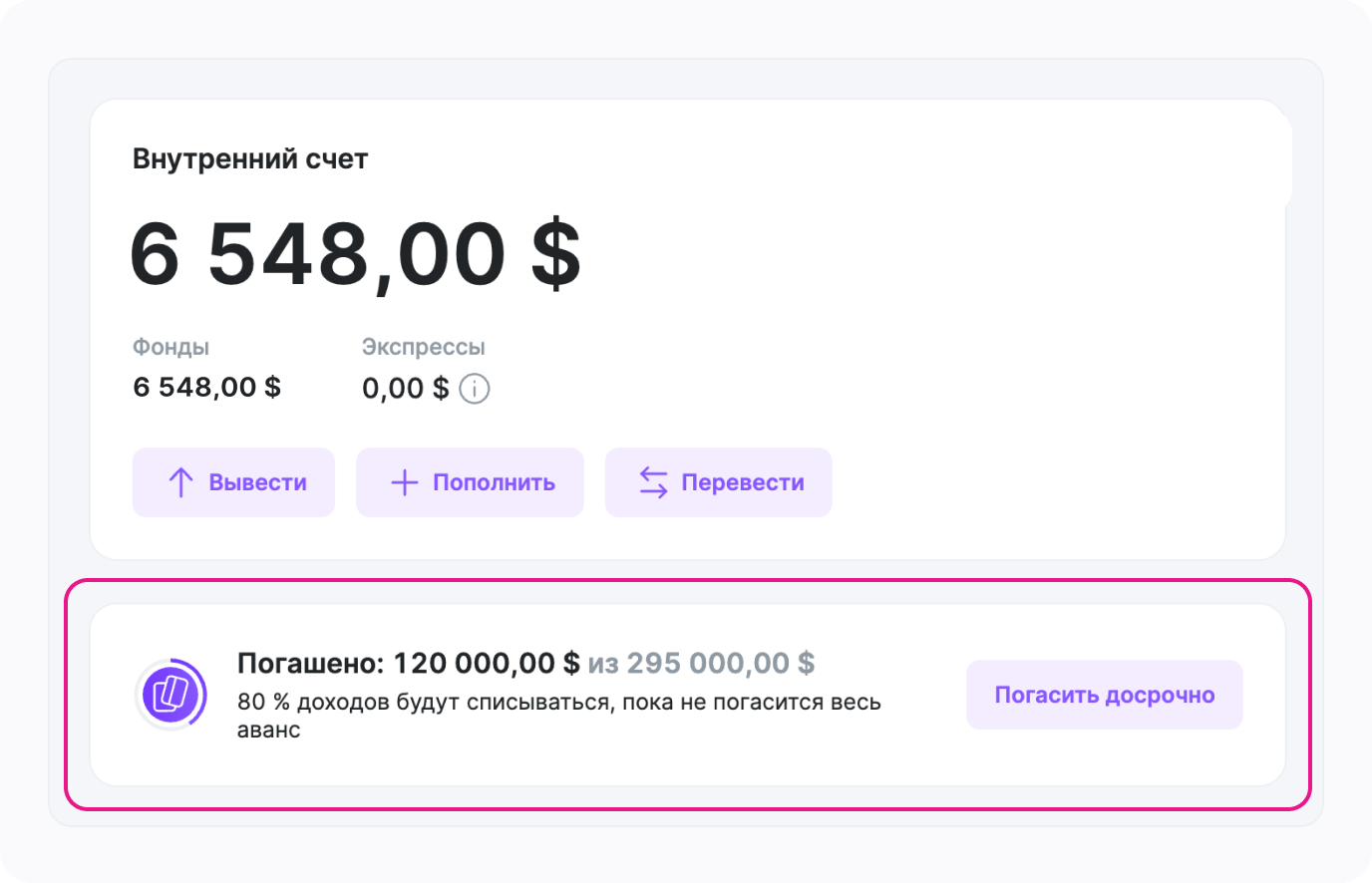
Task: Click the main balance 6 548,00 $
Action: click(x=355, y=254)
